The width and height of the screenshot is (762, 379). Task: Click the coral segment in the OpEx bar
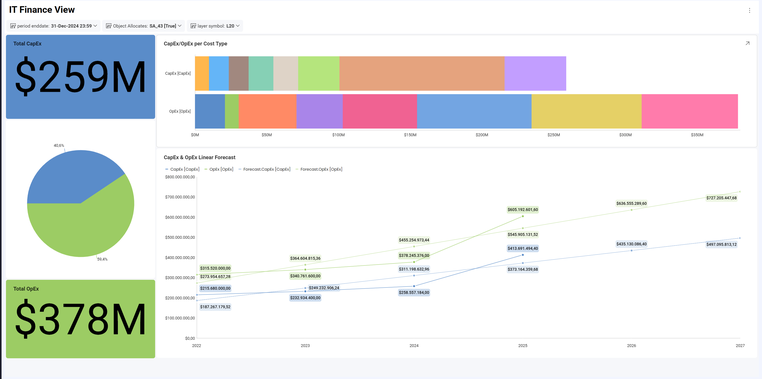267,111
